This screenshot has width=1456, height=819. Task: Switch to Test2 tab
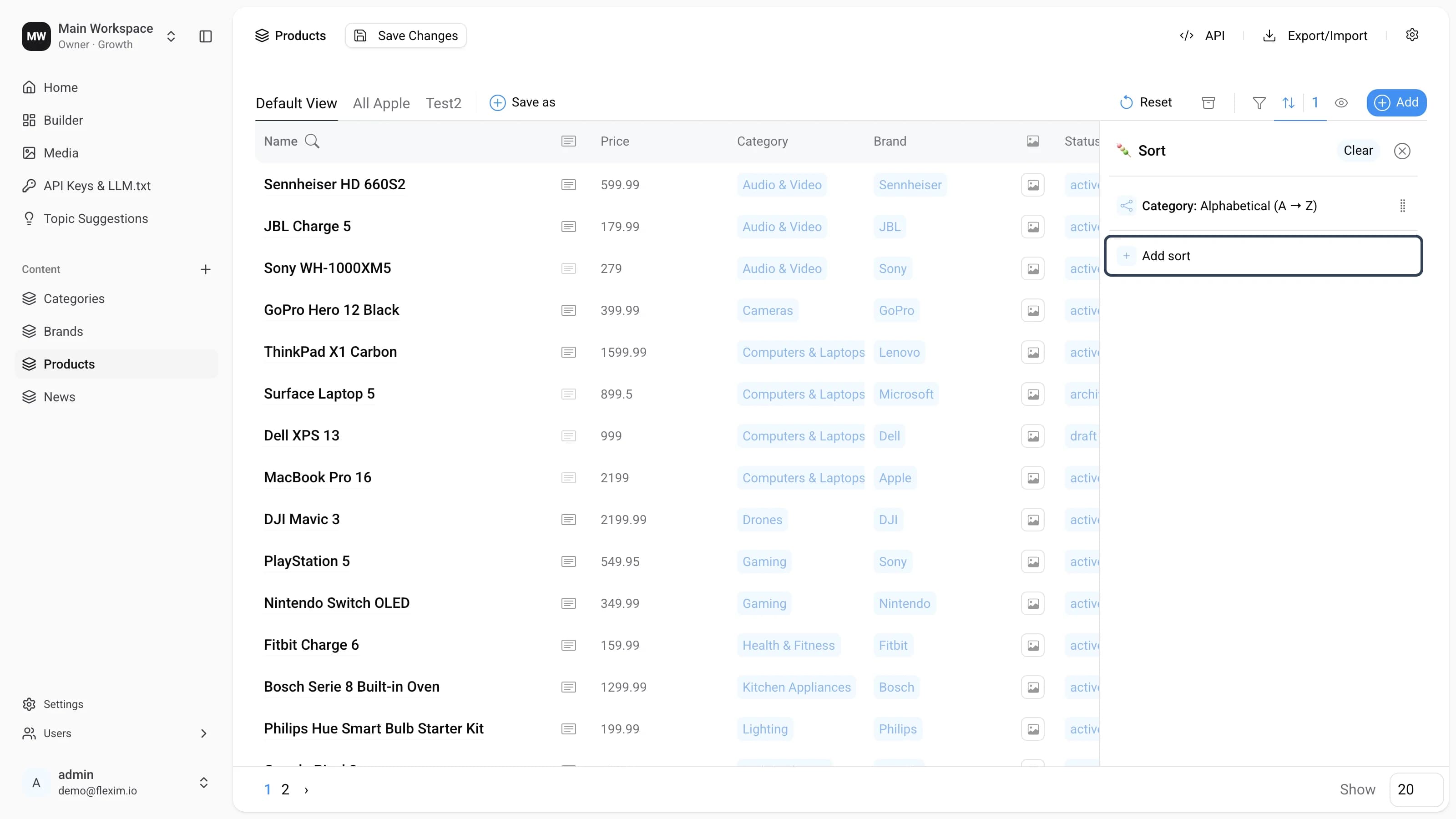tap(443, 103)
